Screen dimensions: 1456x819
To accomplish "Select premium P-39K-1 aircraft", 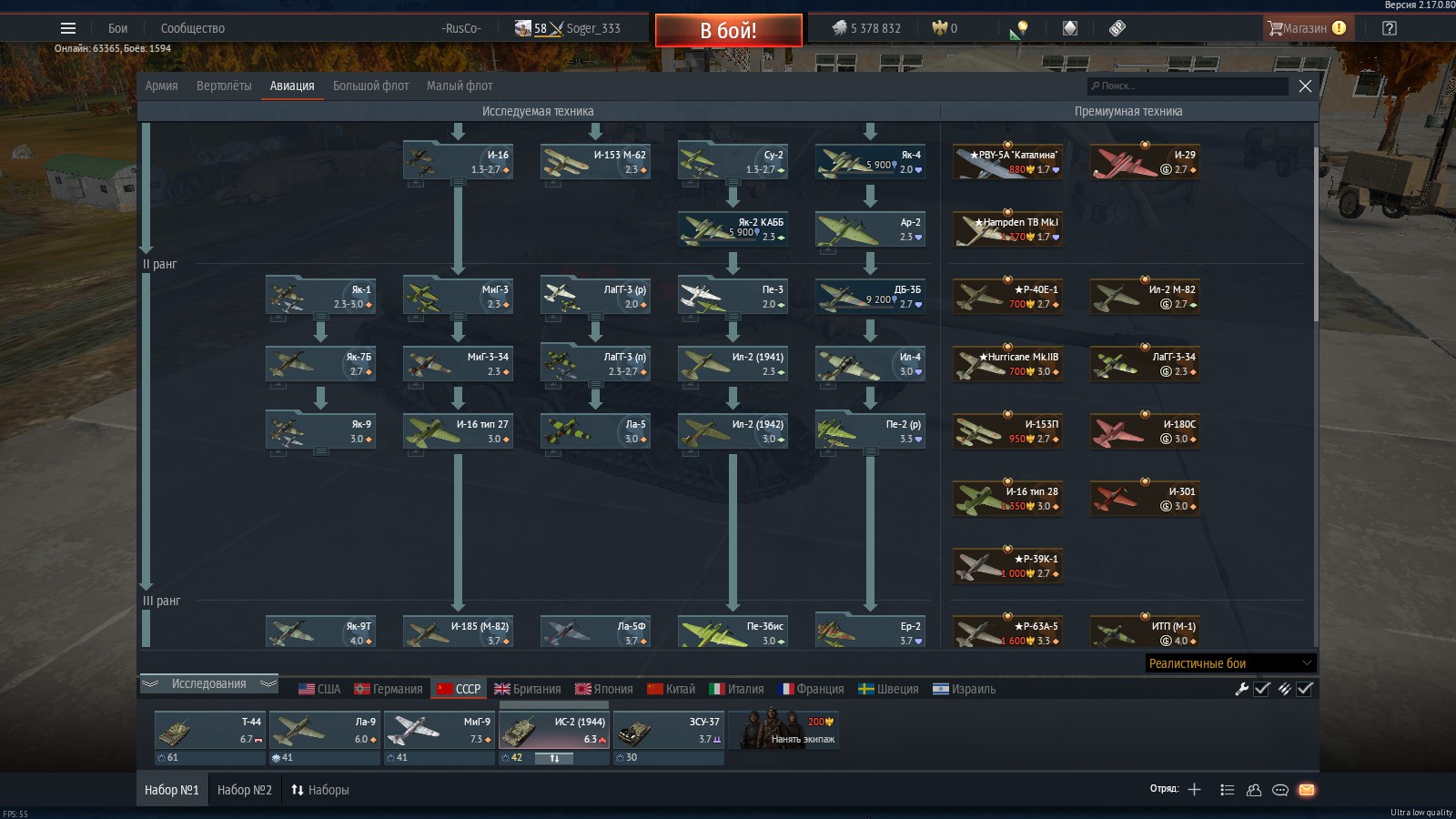I will [1007, 566].
